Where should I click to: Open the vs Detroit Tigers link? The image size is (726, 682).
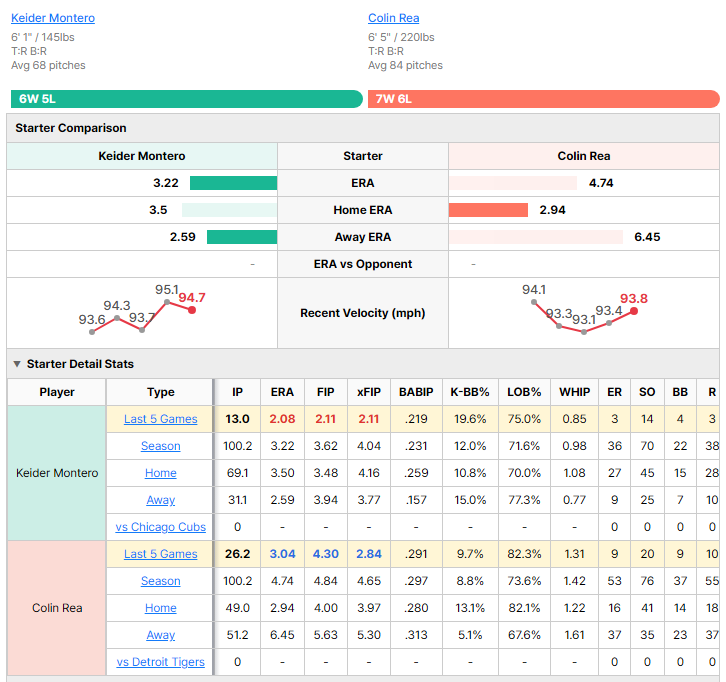coord(160,662)
